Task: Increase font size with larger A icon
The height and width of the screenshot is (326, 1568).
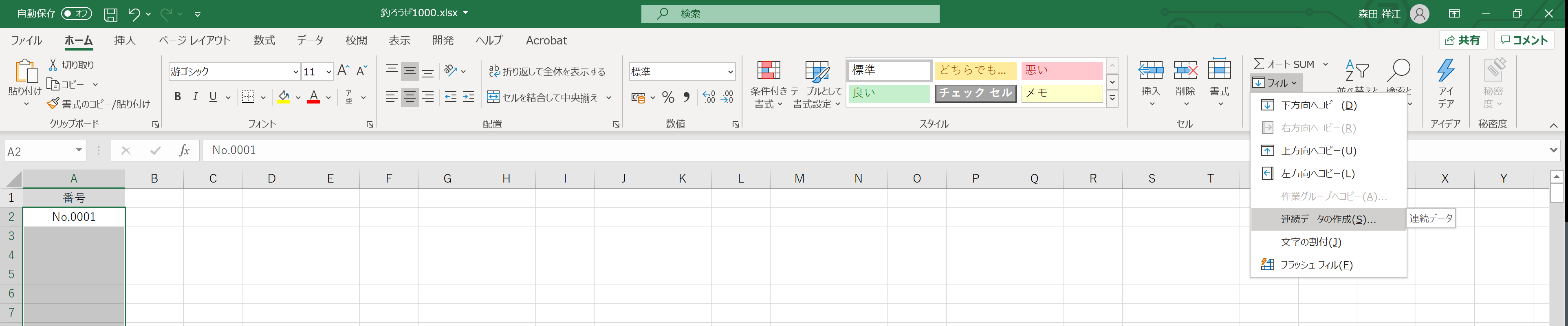Action: click(343, 70)
